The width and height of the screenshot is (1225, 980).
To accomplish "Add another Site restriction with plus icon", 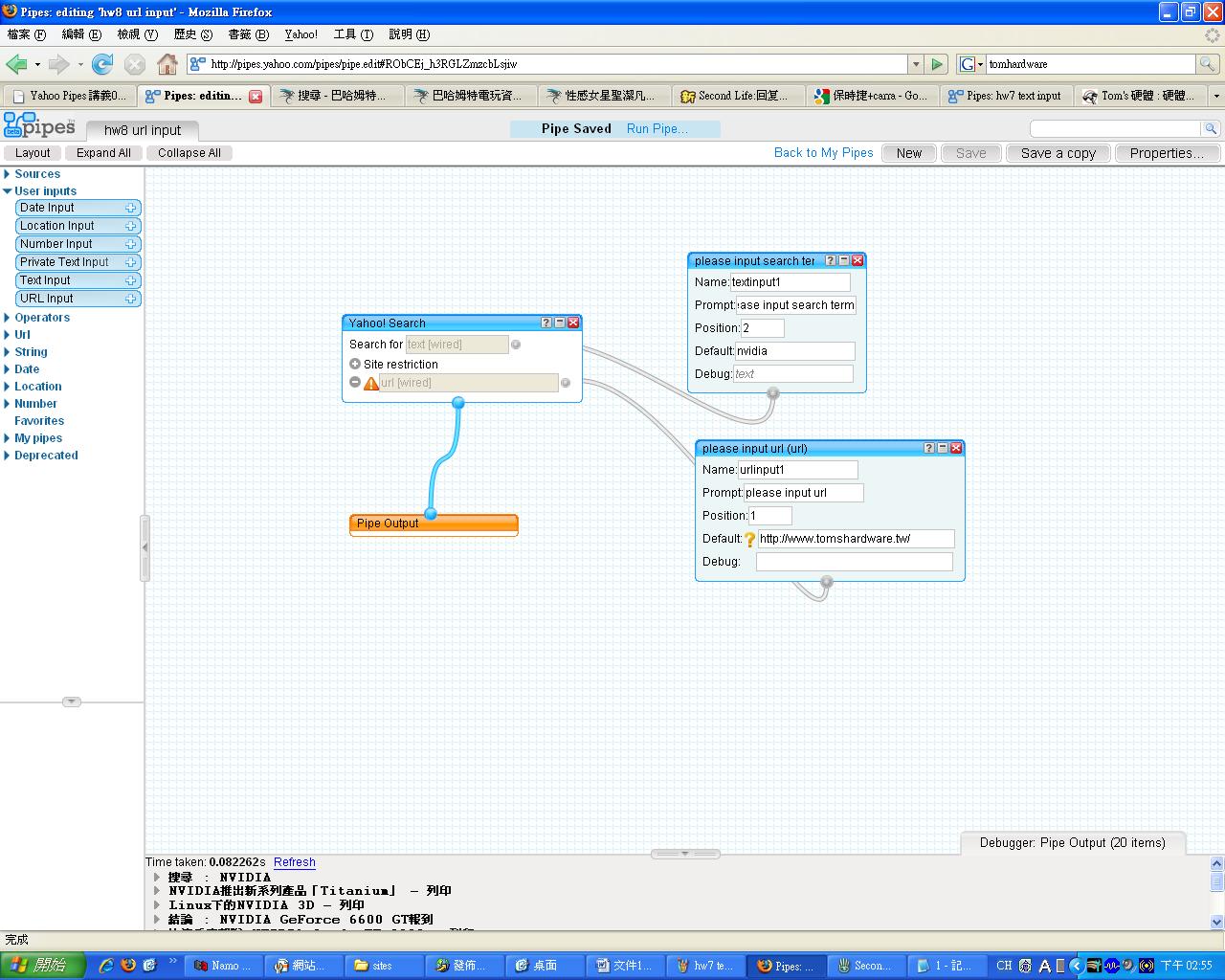I will [355, 364].
